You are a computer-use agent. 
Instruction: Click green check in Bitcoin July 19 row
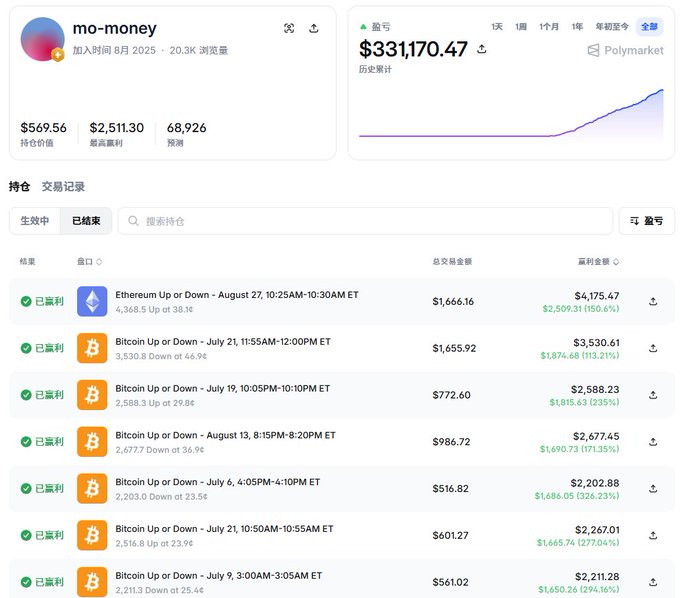[26, 395]
